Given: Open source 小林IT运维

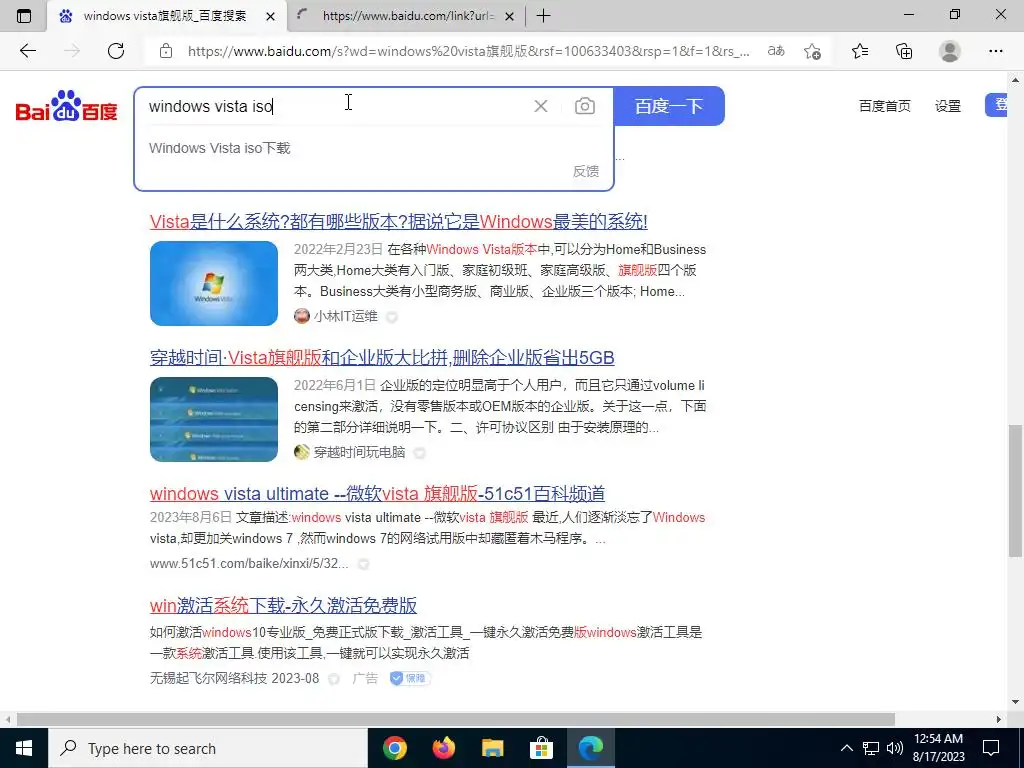Looking at the screenshot, I should click(345, 316).
